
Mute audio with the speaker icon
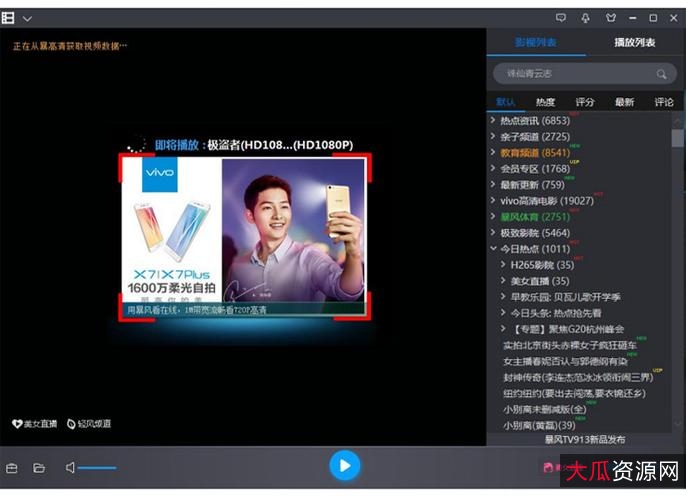tap(70, 468)
